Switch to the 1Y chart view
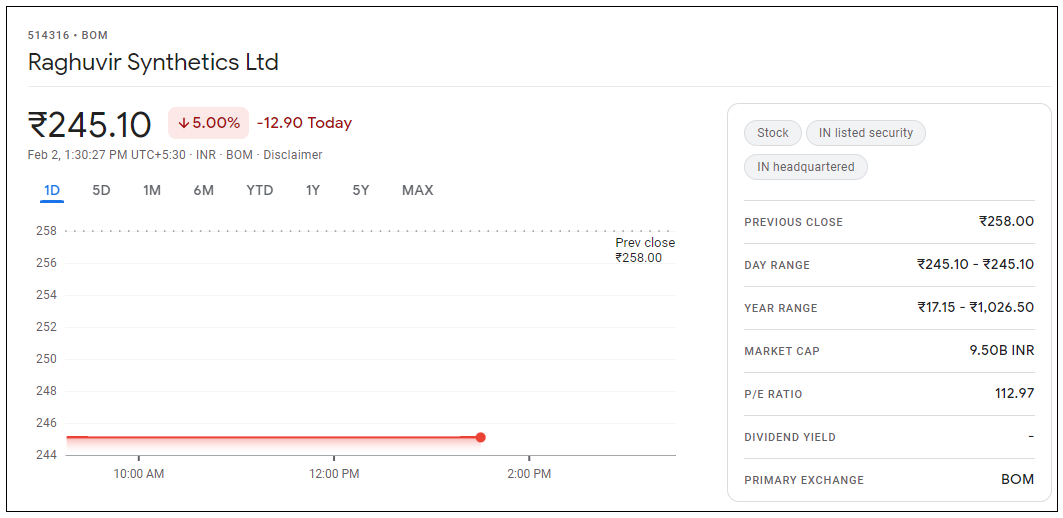This screenshot has width=1063, height=518. 313,191
